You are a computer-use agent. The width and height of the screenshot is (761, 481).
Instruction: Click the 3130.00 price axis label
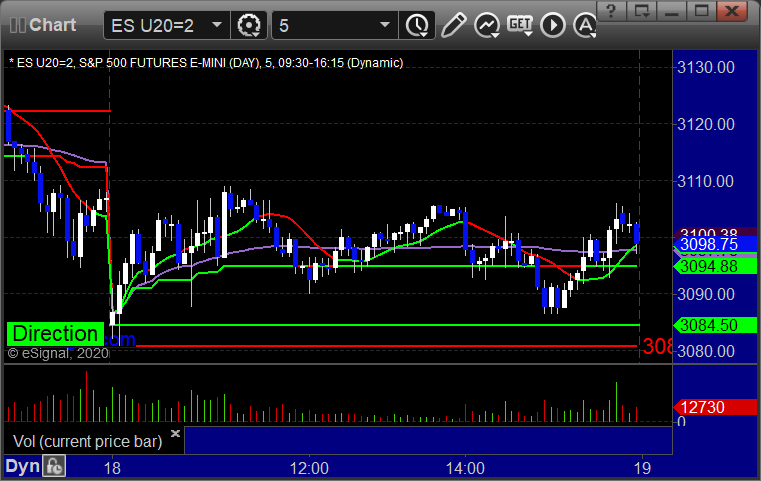coord(706,67)
